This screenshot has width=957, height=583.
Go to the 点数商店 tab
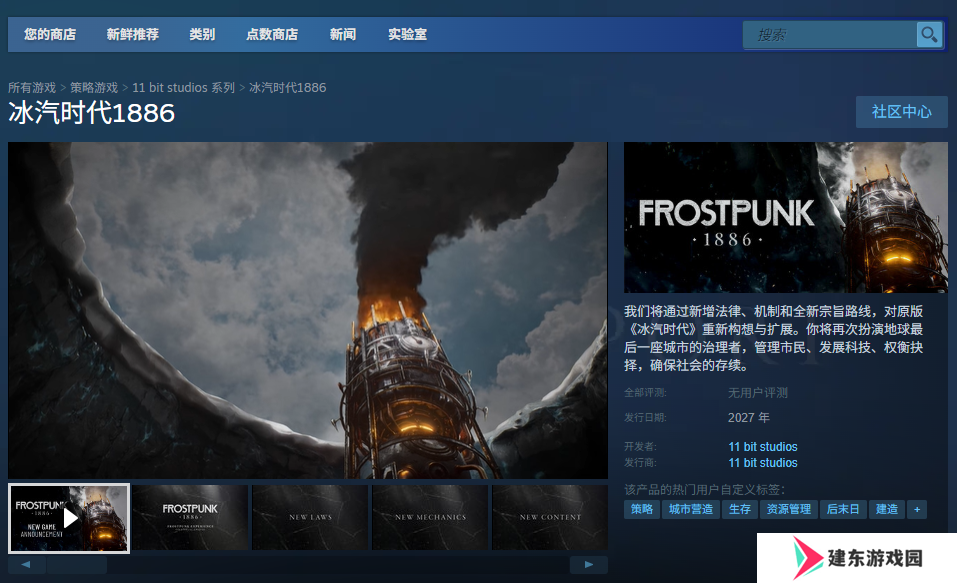(272, 34)
